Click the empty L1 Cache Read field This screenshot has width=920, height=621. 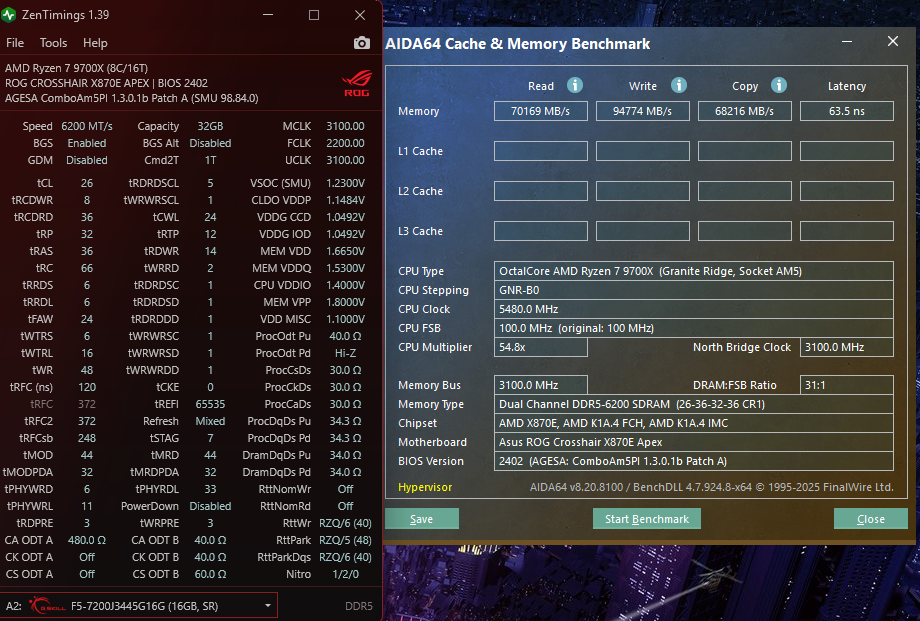[x=540, y=151]
